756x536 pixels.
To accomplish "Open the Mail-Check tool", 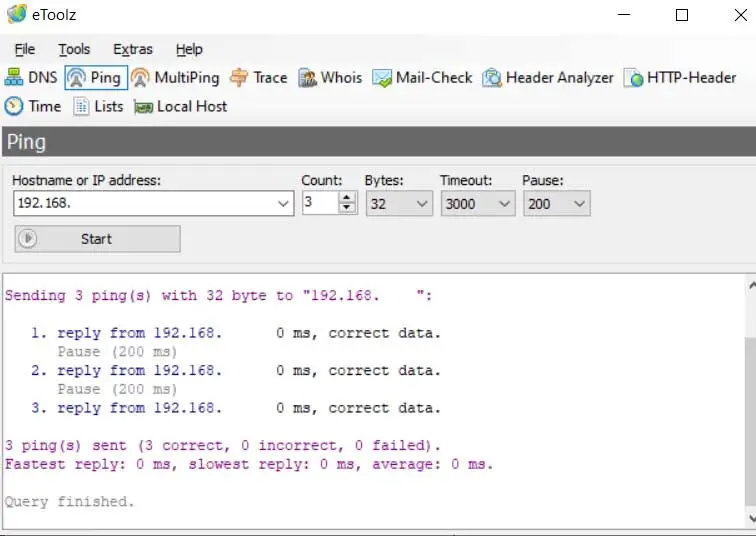I will click(x=422, y=78).
